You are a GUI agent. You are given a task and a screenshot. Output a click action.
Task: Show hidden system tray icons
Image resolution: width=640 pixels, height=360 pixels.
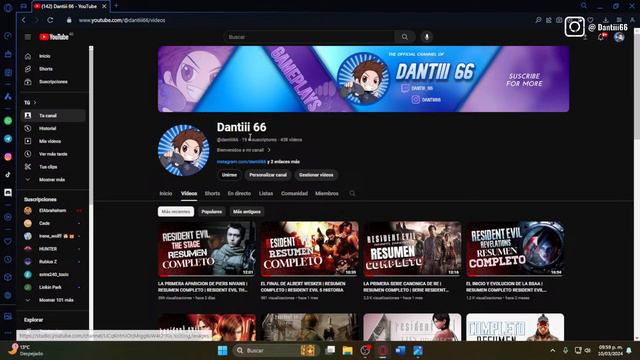click(x=553, y=351)
